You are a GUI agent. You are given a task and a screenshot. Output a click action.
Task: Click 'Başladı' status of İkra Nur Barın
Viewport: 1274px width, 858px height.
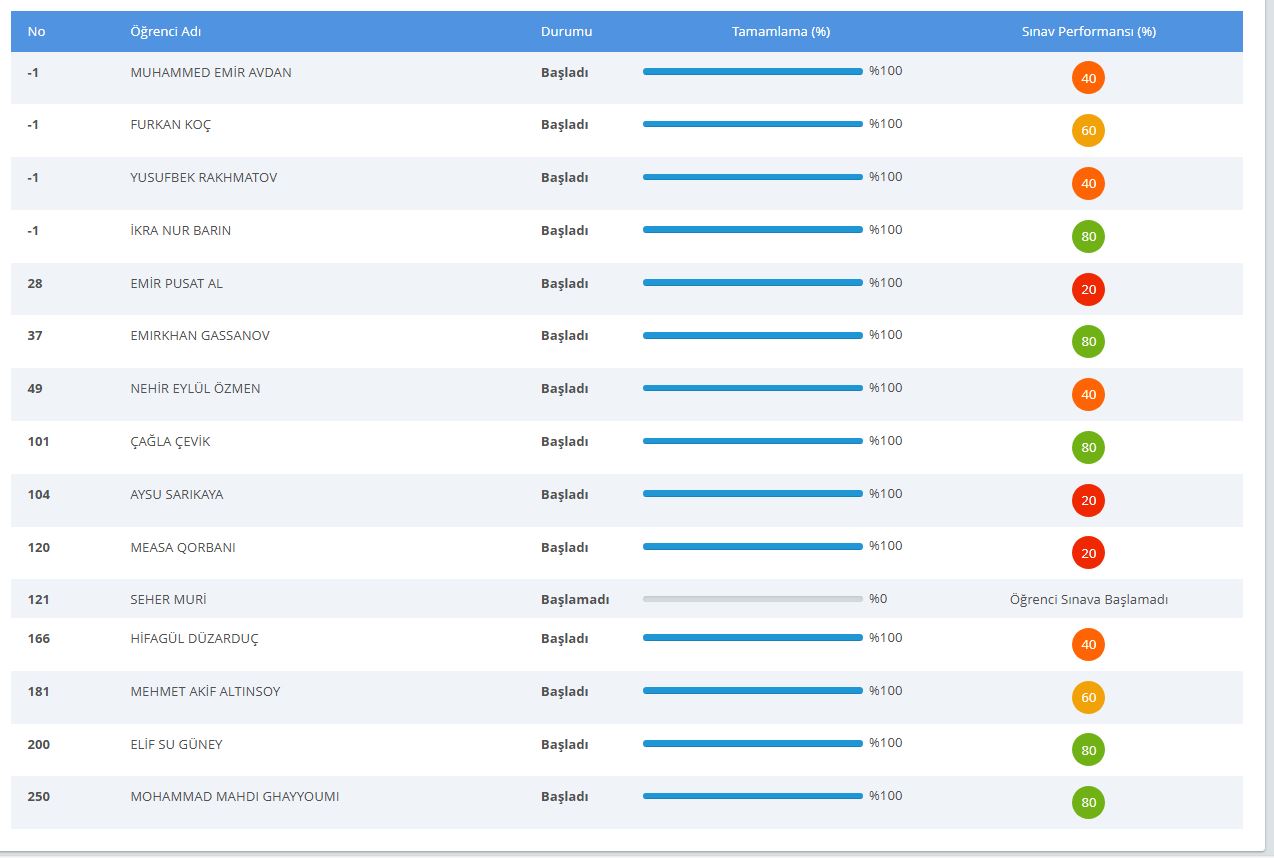[565, 231]
